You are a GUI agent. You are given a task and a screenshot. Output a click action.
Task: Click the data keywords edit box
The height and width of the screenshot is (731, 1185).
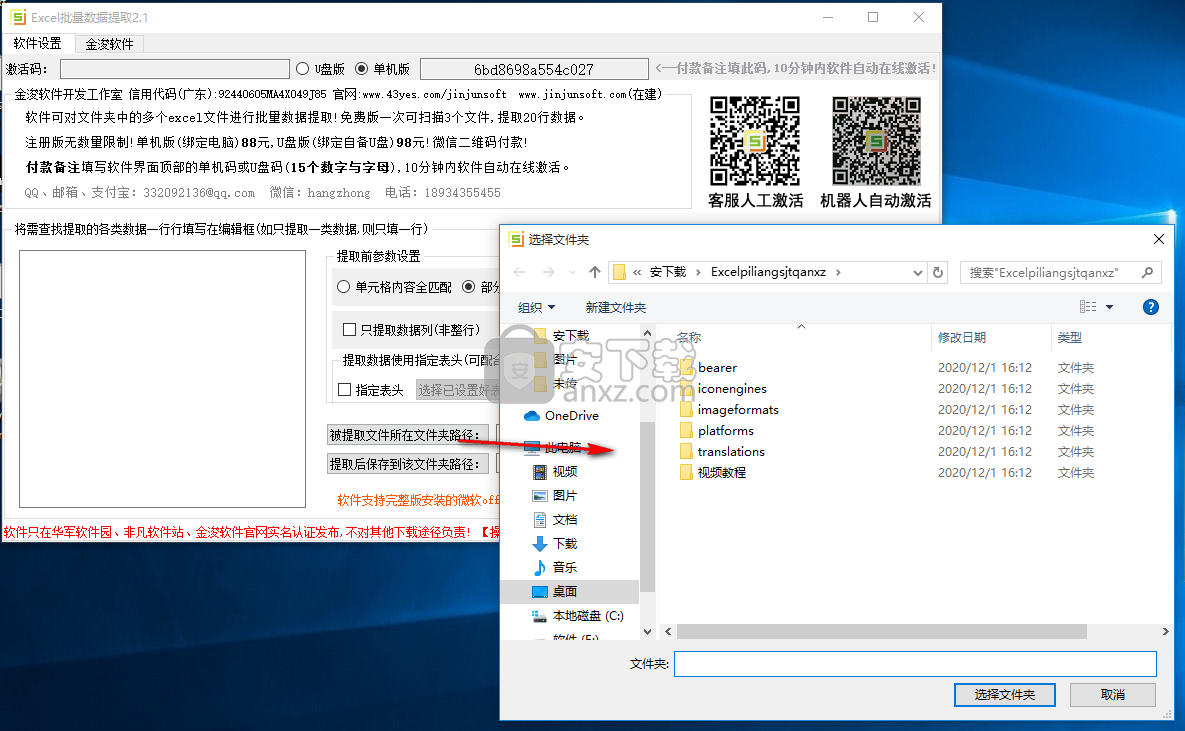coord(162,379)
